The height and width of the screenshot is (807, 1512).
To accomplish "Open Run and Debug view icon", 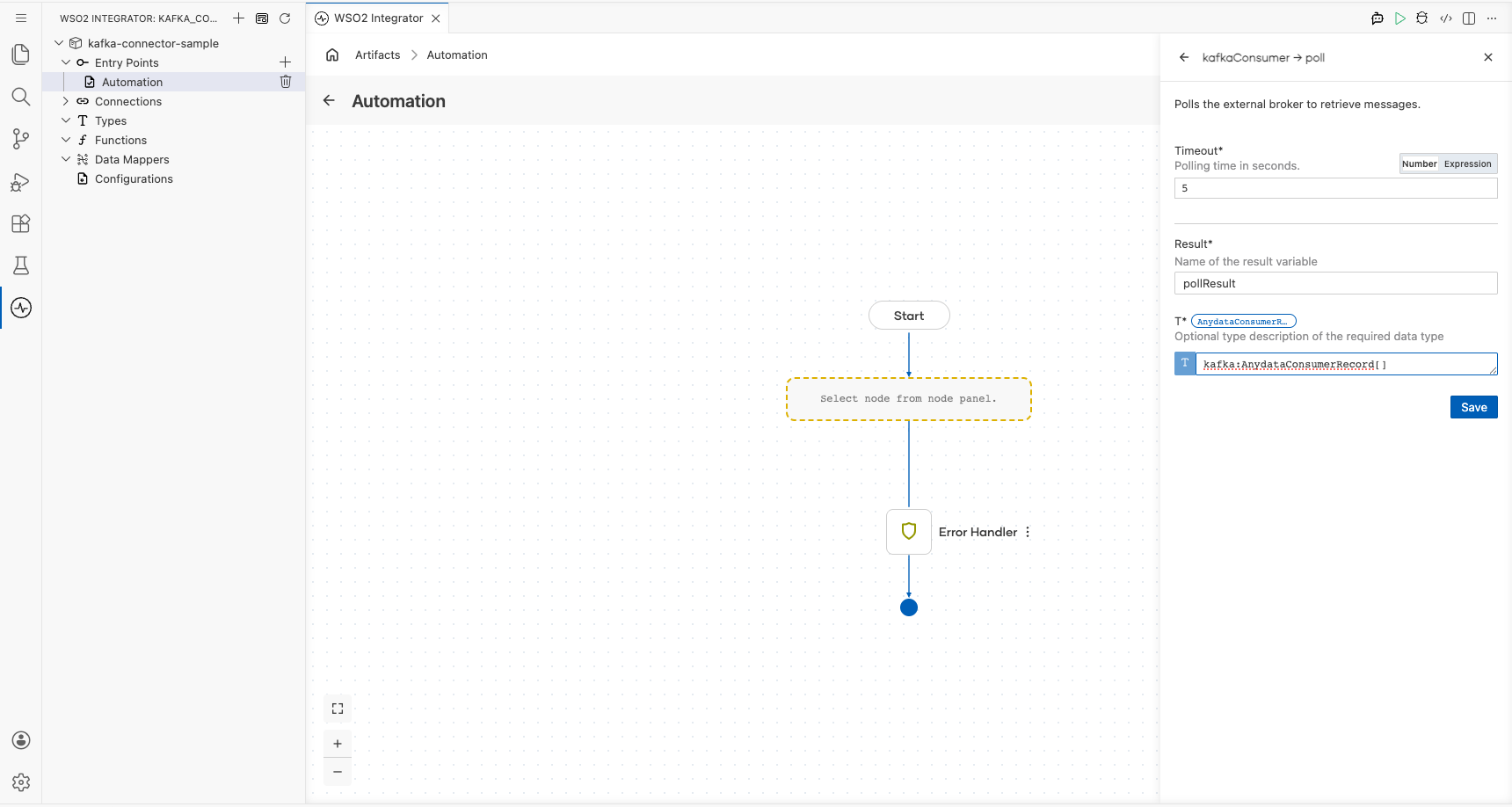I will point(21,181).
